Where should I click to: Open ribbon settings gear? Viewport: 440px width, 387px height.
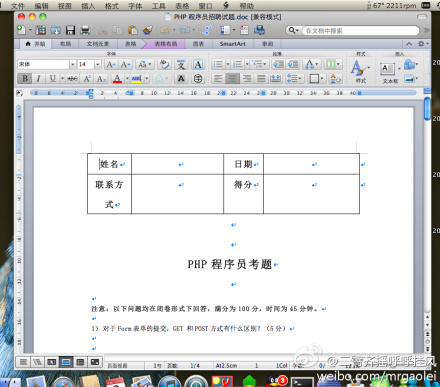tap(422, 44)
